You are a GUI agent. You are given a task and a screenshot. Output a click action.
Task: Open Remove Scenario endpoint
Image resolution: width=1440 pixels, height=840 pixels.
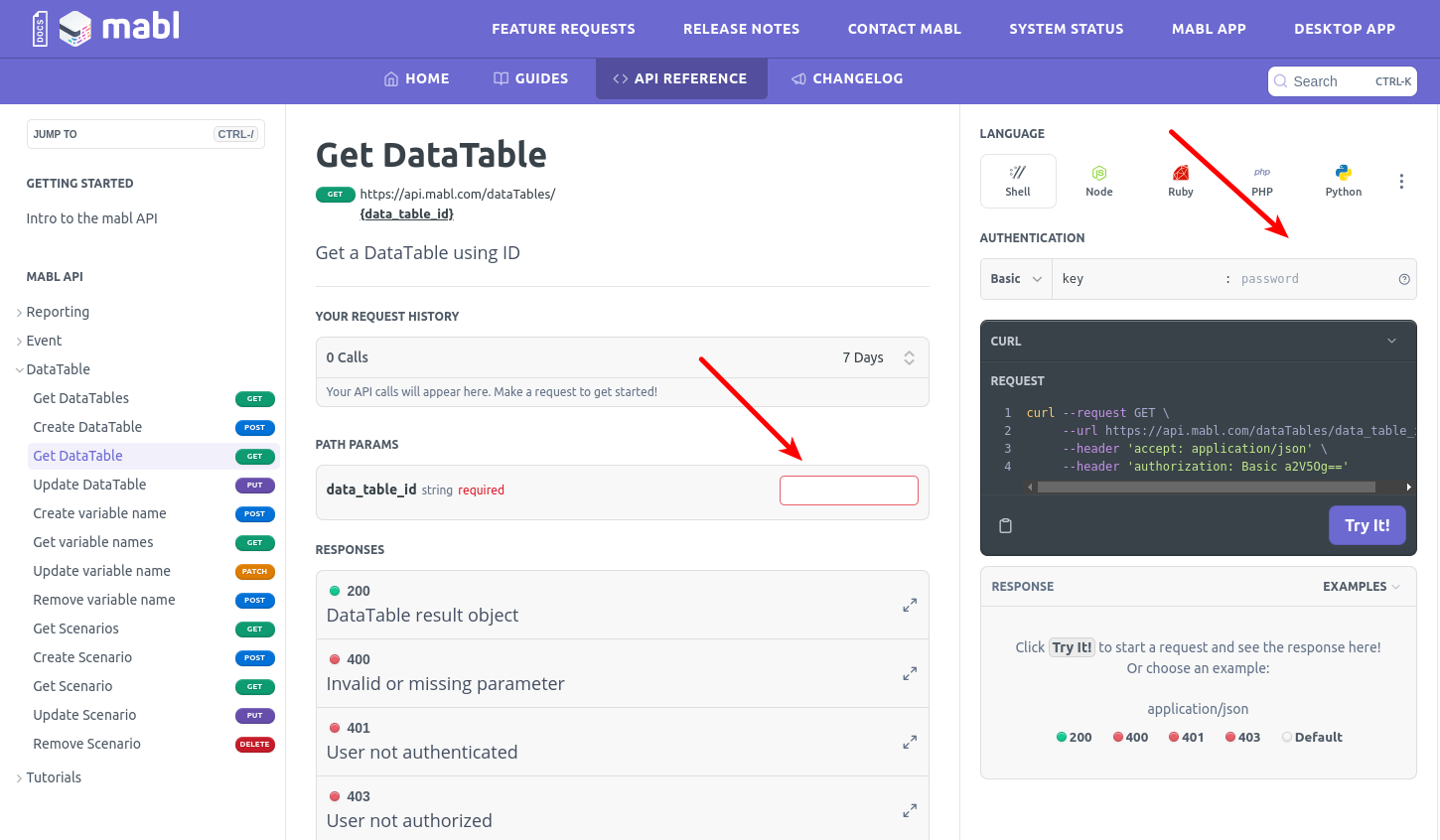pyautogui.click(x=154, y=744)
